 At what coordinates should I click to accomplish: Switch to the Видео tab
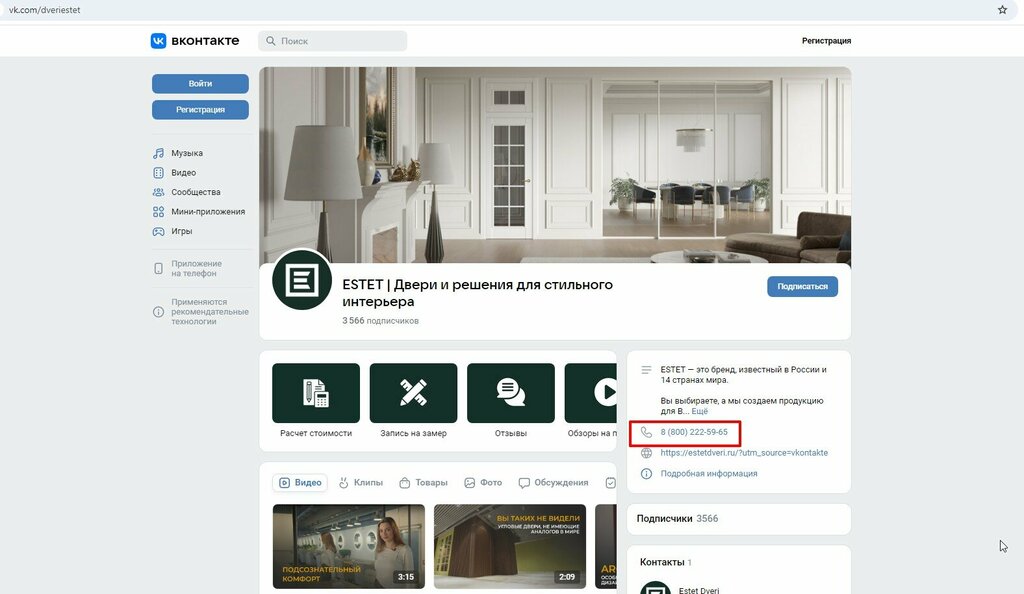pos(300,482)
